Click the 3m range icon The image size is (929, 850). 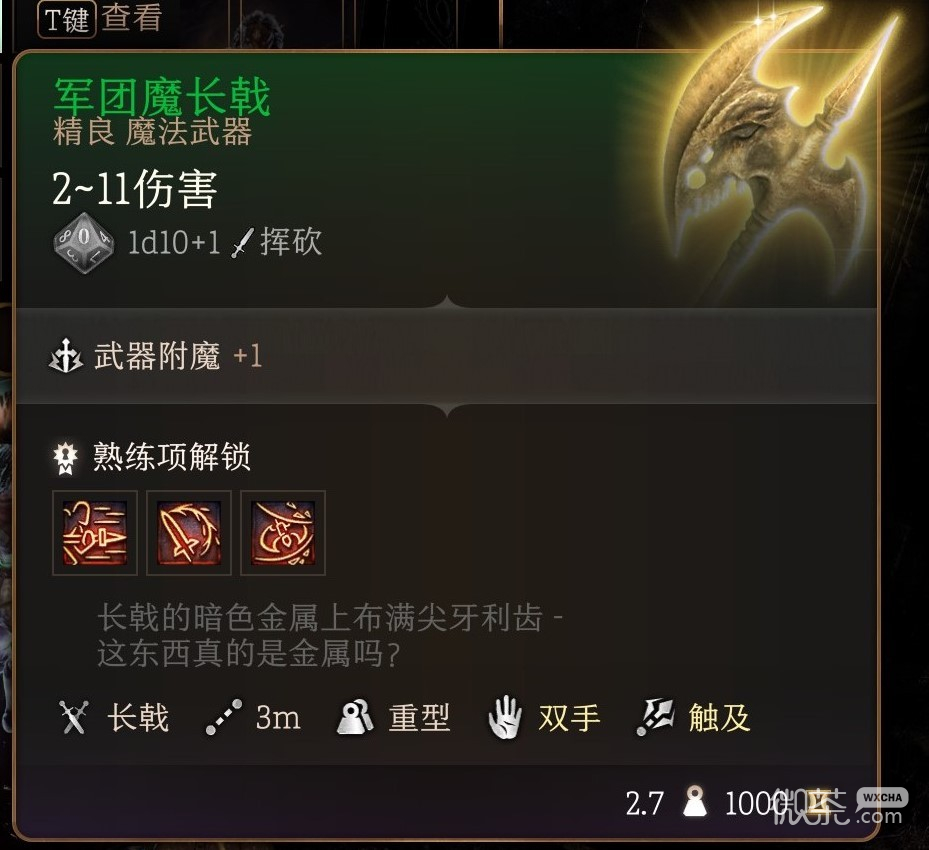223,717
